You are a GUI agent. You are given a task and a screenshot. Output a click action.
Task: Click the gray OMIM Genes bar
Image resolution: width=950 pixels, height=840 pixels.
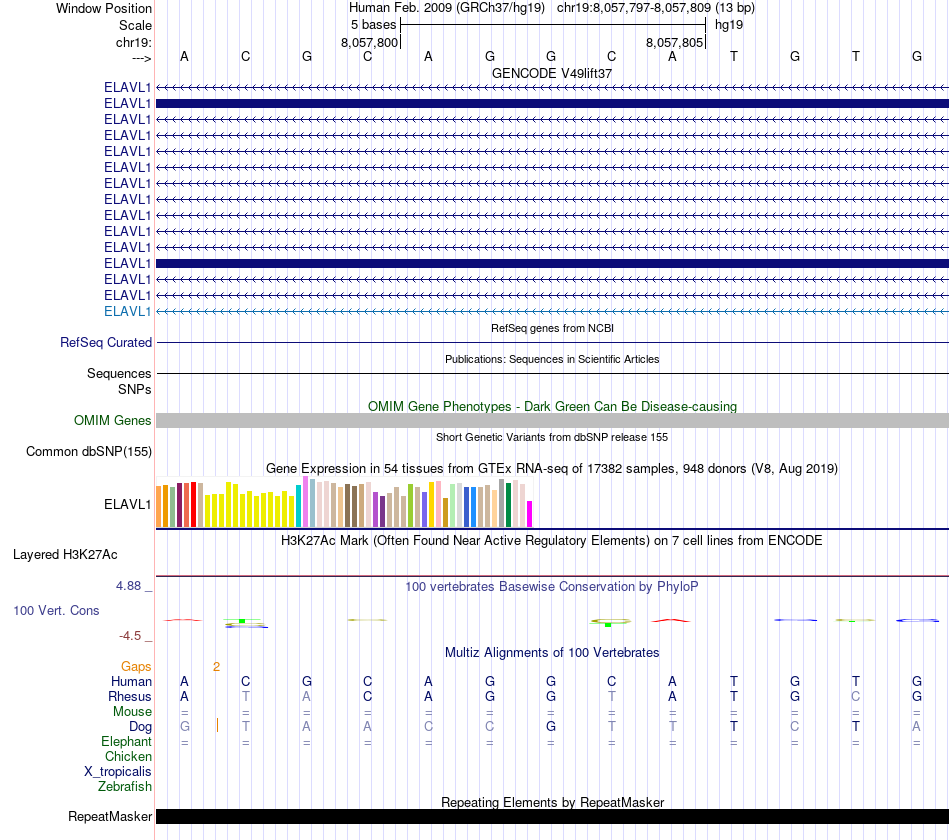(x=552, y=421)
